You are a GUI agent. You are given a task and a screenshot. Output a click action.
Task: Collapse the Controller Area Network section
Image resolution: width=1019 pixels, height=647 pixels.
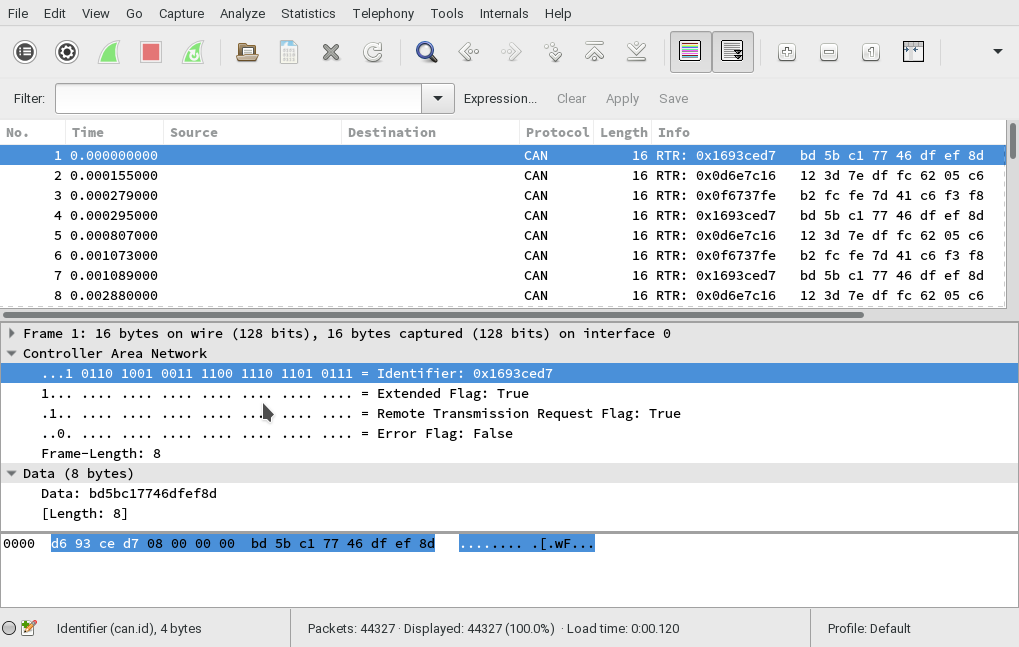tap(11, 353)
